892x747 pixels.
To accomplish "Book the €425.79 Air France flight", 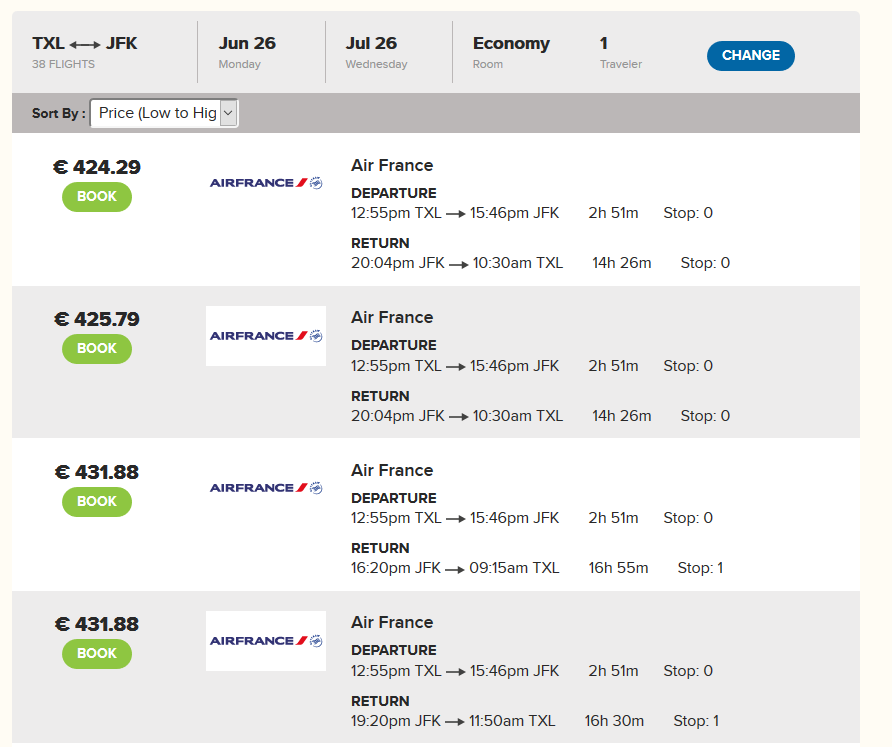I will (x=97, y=348).
